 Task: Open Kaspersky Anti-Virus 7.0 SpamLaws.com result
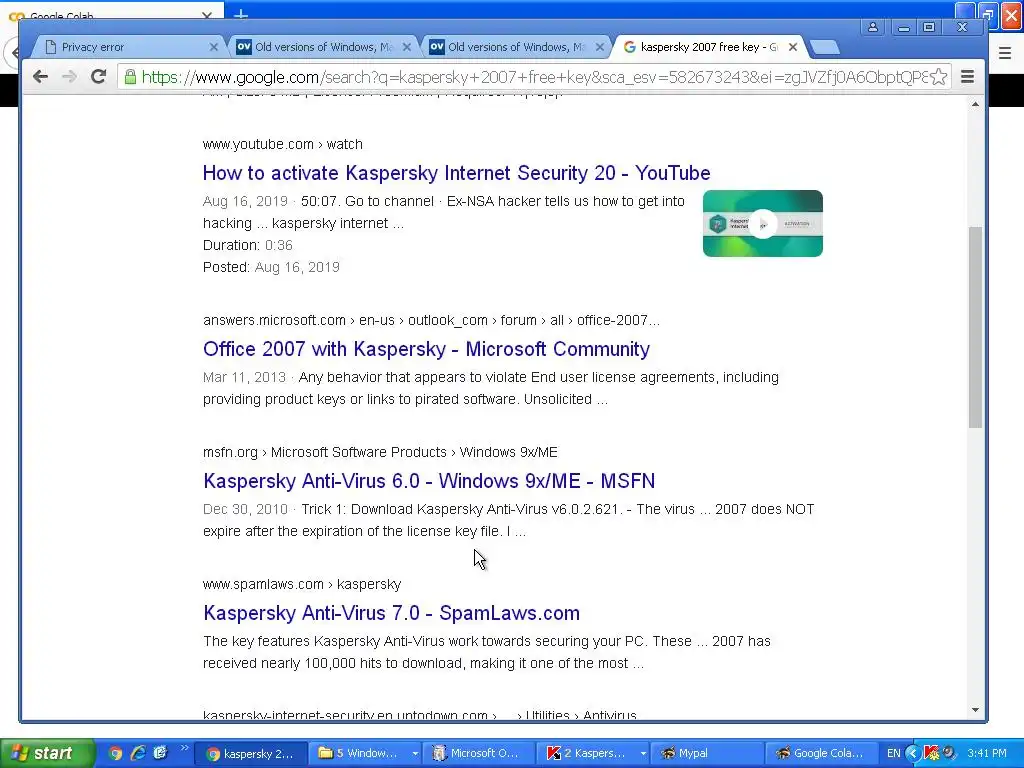click(x=391, y=613)
